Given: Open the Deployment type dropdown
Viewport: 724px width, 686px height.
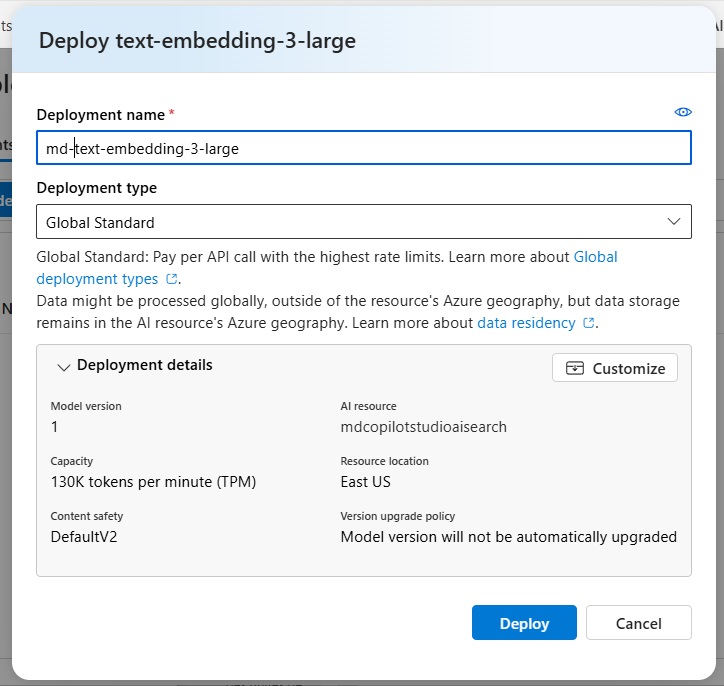Looking at the screenshot, I should [364, 222].
